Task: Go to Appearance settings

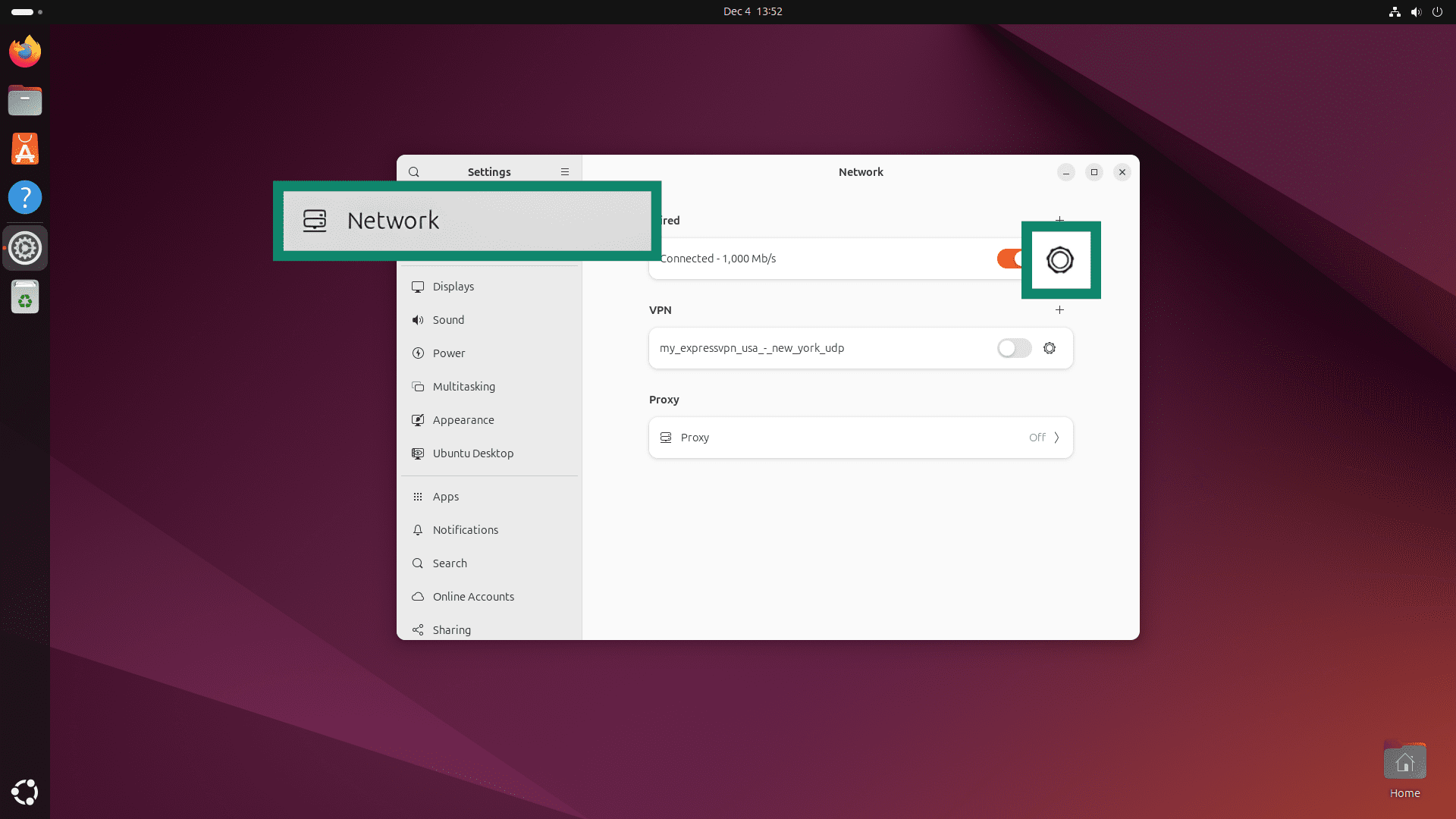Action: pos(489,420)
